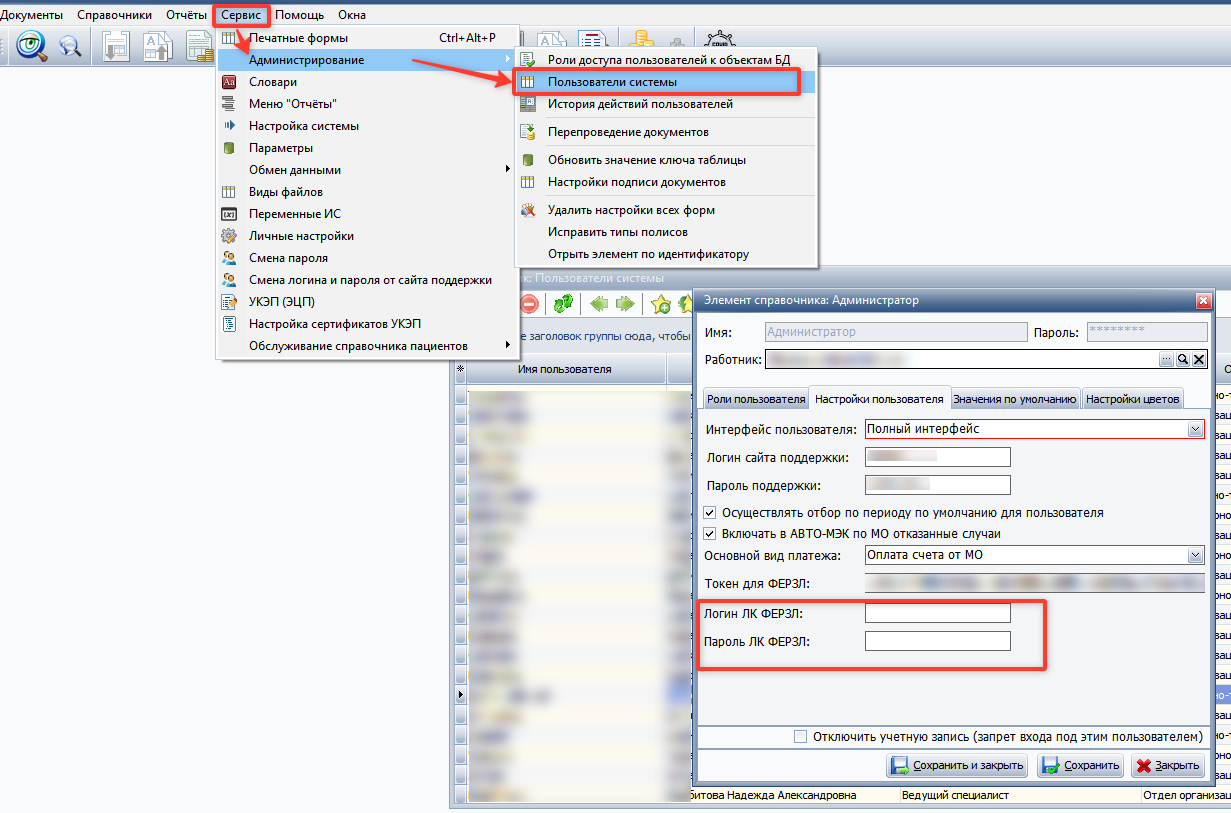This screenshot has height=813, width=1231.
Task: Open 'Основной вид платежа' dropdown
Action: 1195,556
